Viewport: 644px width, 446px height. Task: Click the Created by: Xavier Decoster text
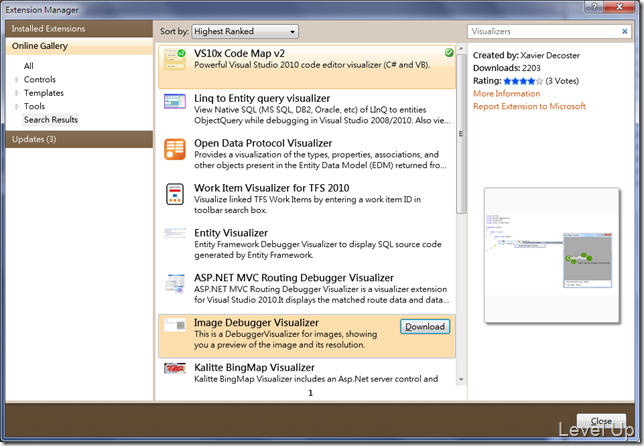526,55
